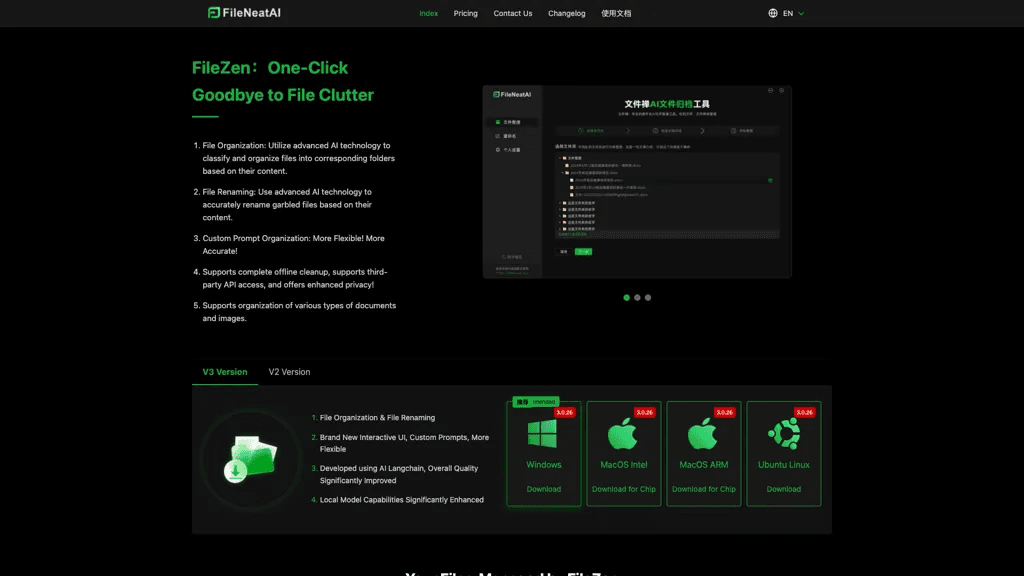The width and height of the screenshot is (1024, 576).
Task: Click the version badge on MacOS ARM card
Action: [724, 413]
